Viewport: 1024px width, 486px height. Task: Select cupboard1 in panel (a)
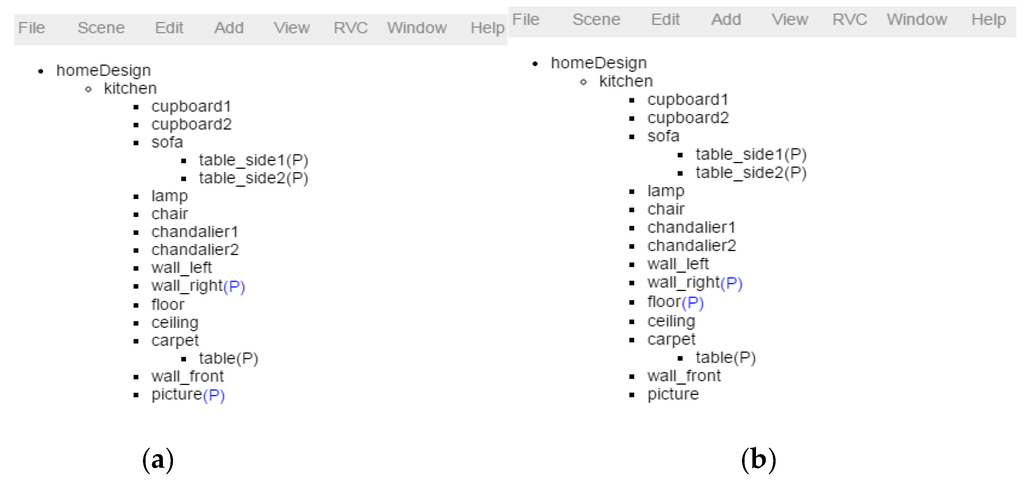(x=191, y=106)
